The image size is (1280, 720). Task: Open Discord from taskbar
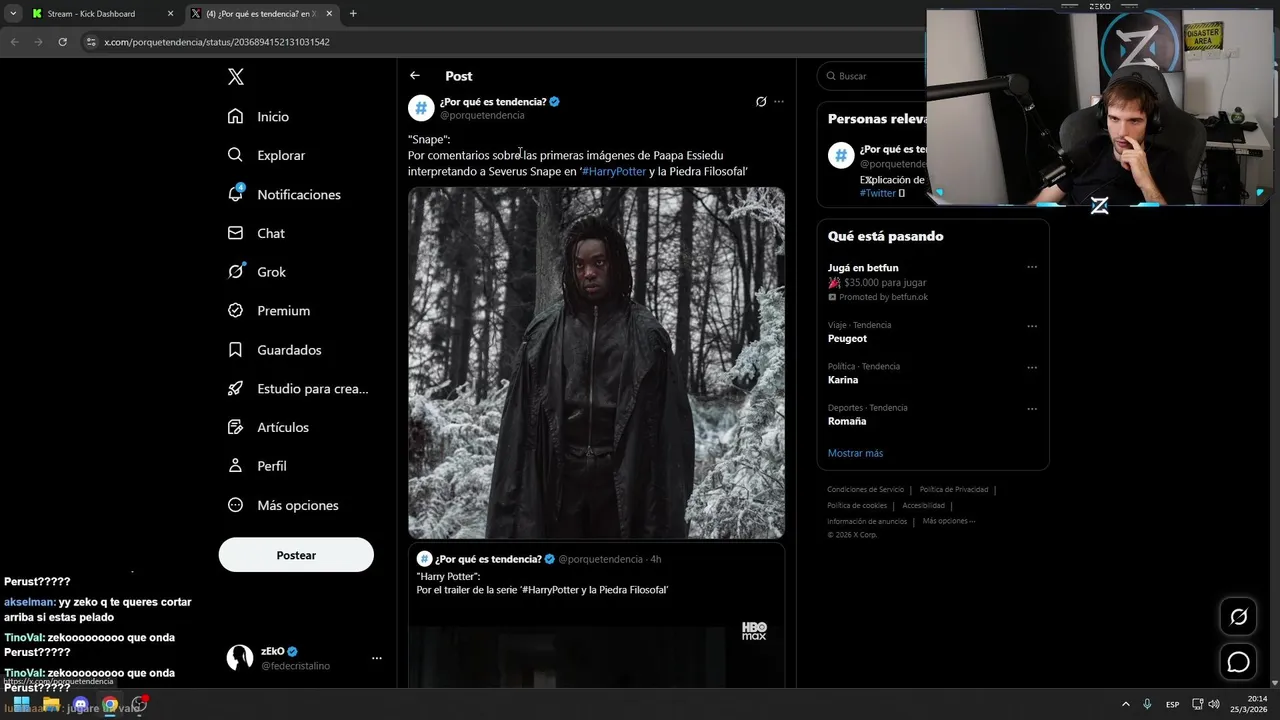click(x=81, y=704)
